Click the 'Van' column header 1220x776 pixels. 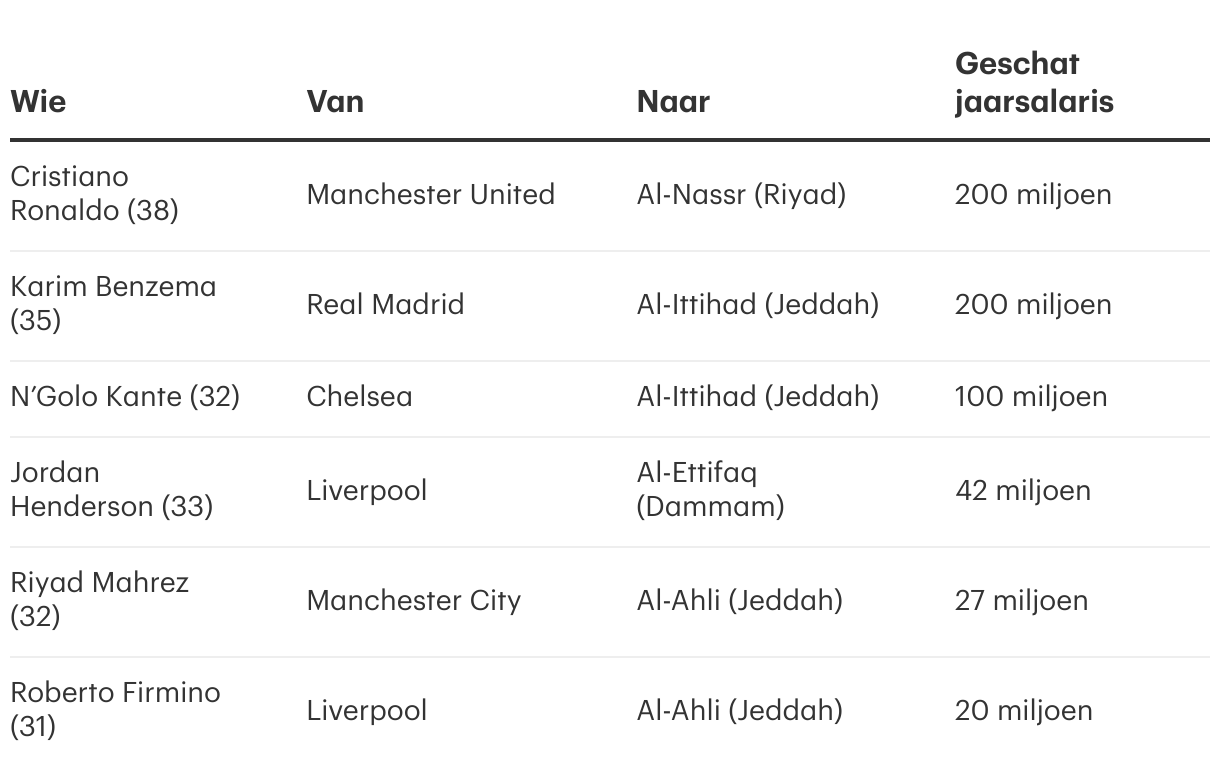tap(335, 102)
